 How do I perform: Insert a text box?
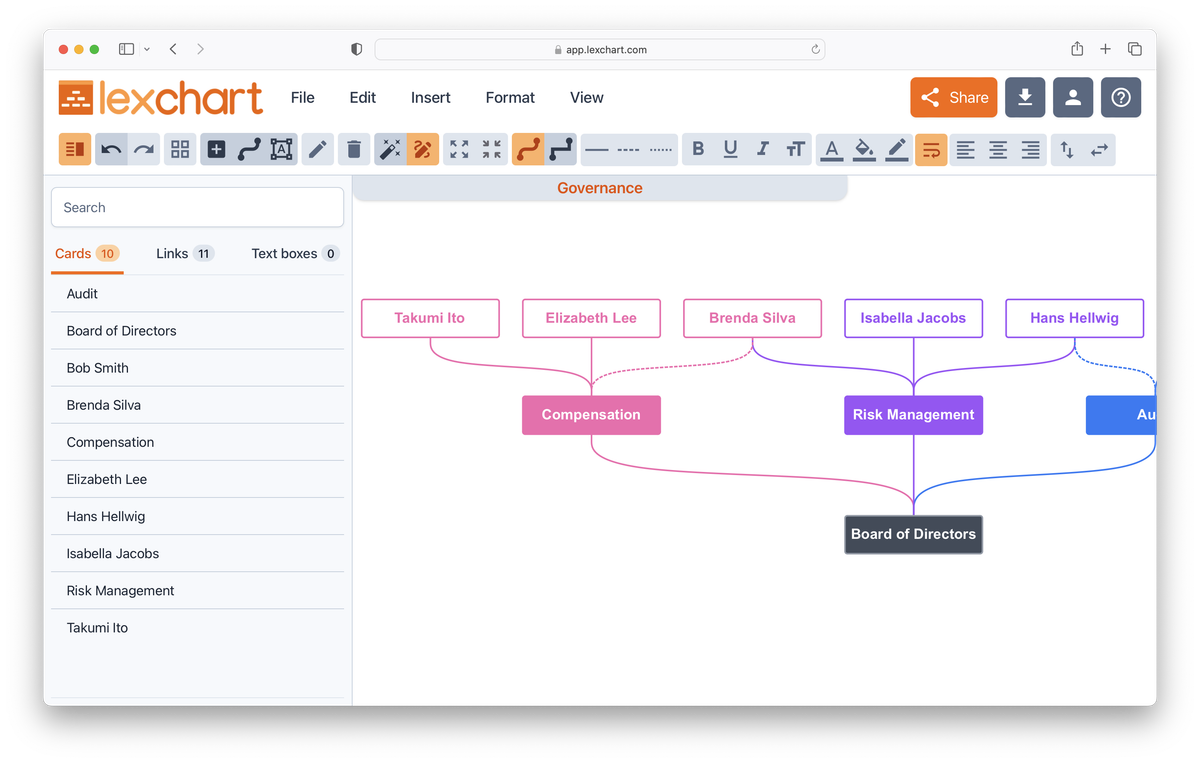coord(282,150)
